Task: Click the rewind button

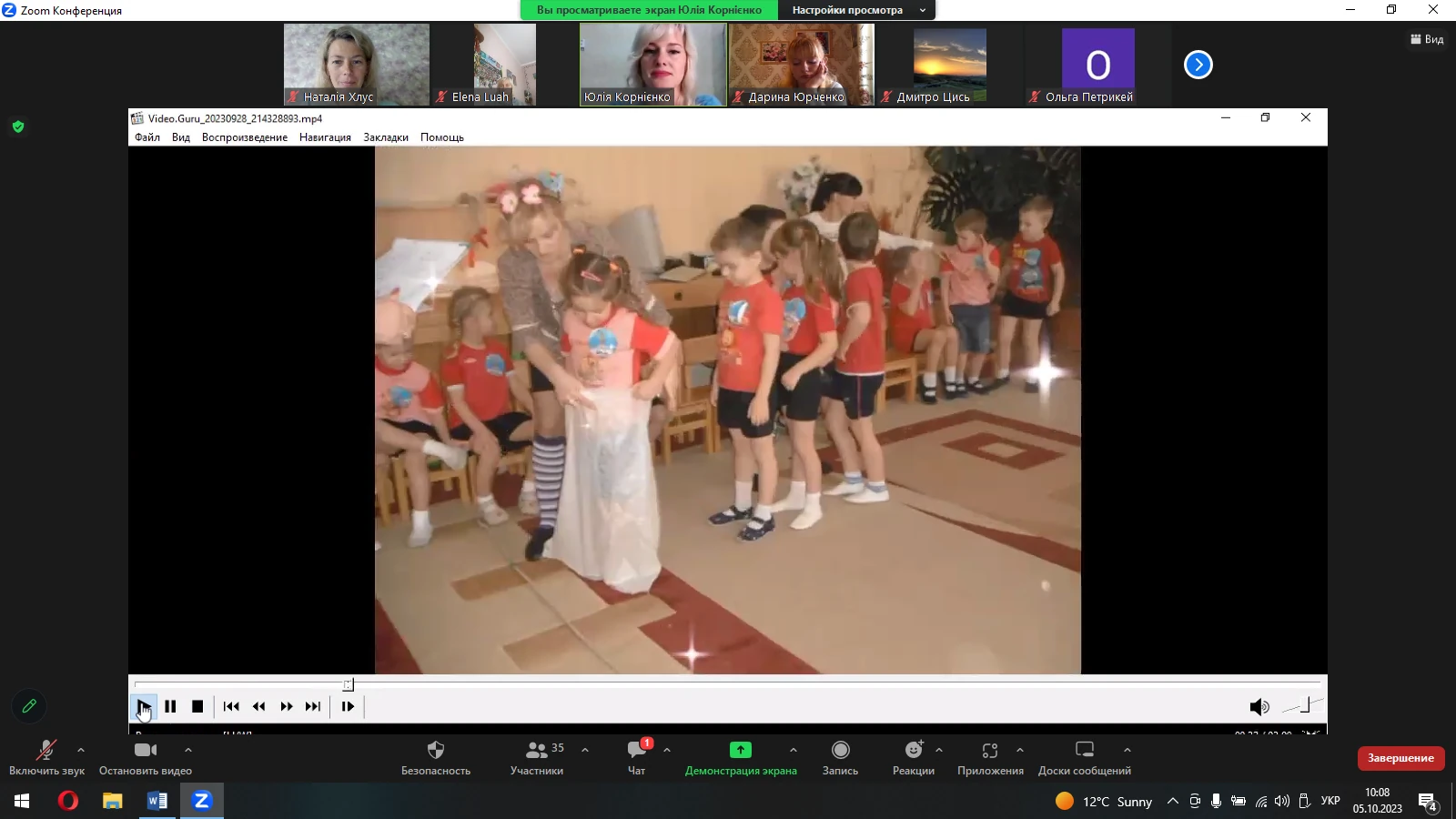Action: coord(259,706)
